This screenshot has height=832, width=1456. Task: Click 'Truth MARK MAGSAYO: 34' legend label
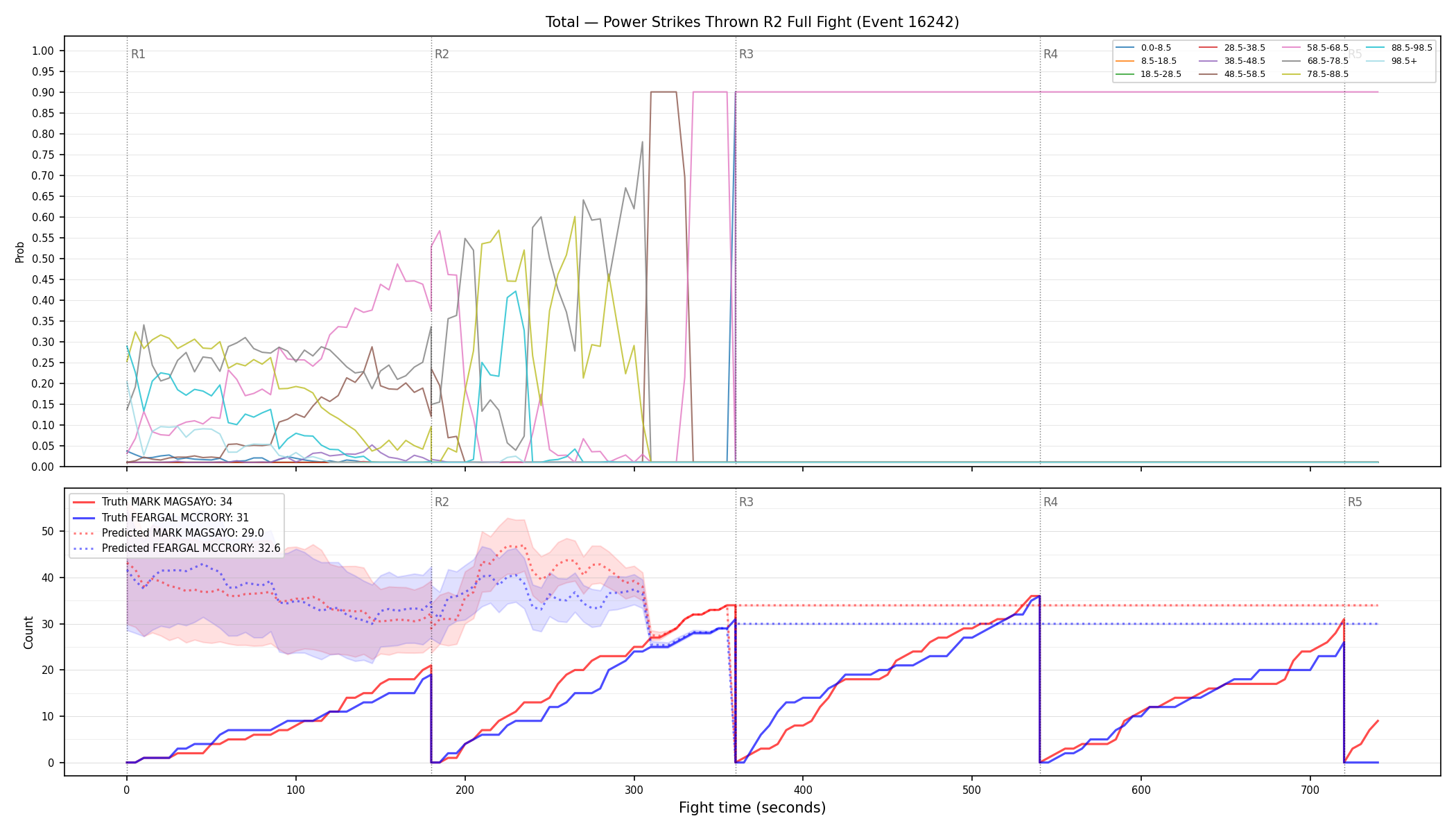tap(167, 502)
